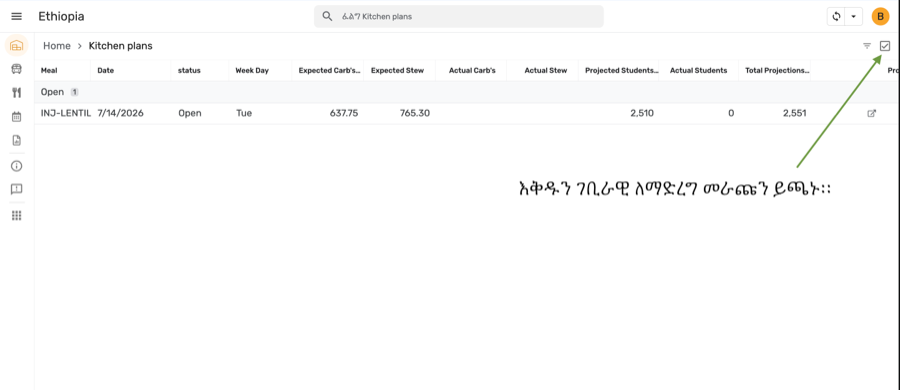900x390 pixels.
Task: Open the info circle icon in sidebar
Action: pyautogui.click(x=17, y=166)
